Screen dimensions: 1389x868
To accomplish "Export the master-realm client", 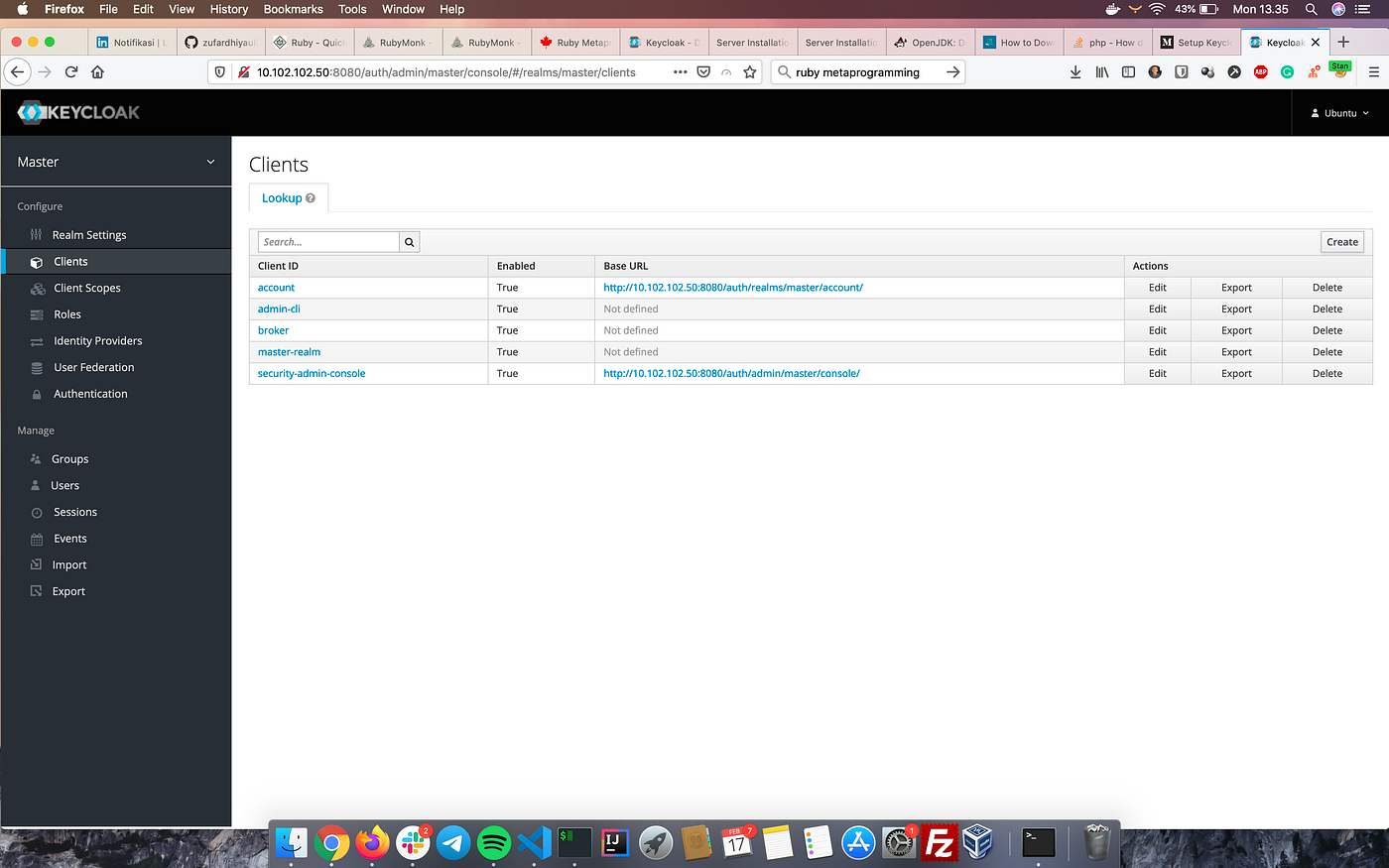I will click(x=1236, y=352).
